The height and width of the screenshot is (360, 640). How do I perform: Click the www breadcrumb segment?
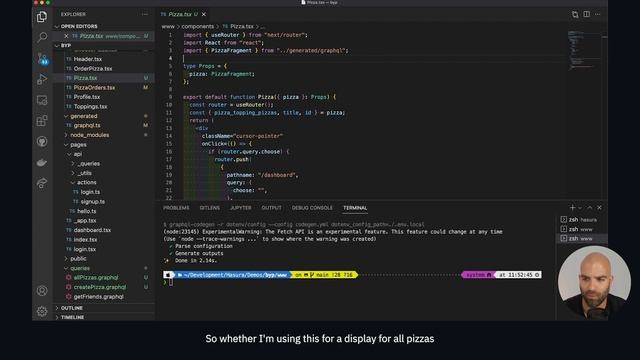pyautogui.click(x=168, y=26)
